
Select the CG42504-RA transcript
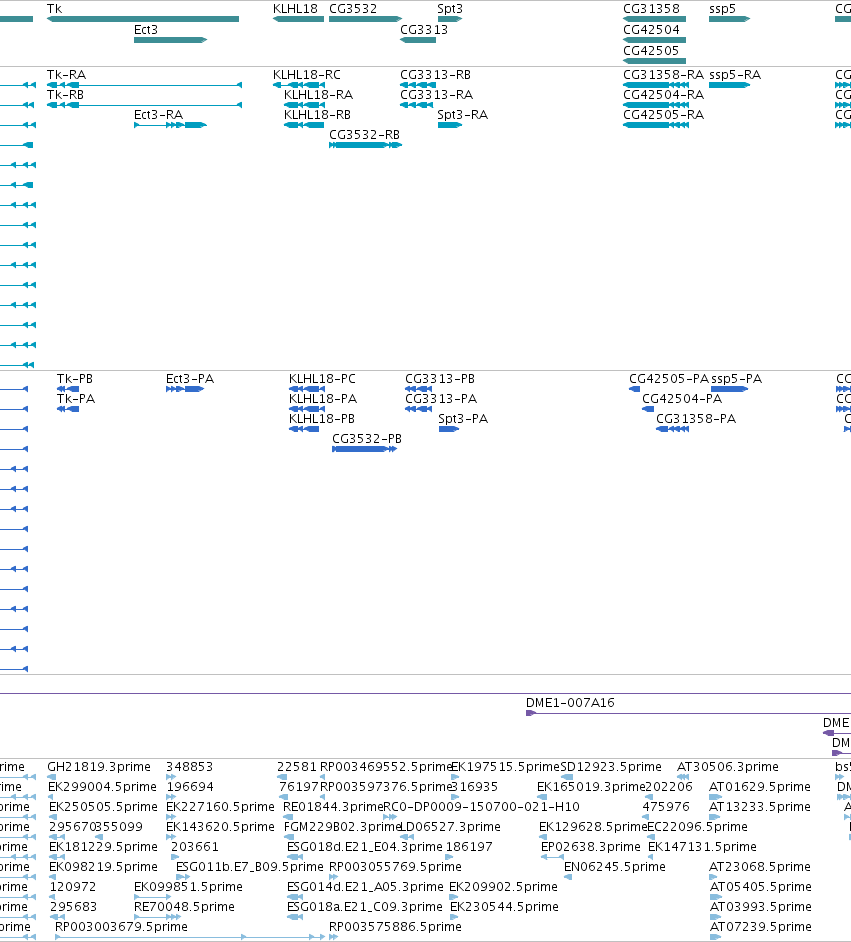tap(656, 105)
